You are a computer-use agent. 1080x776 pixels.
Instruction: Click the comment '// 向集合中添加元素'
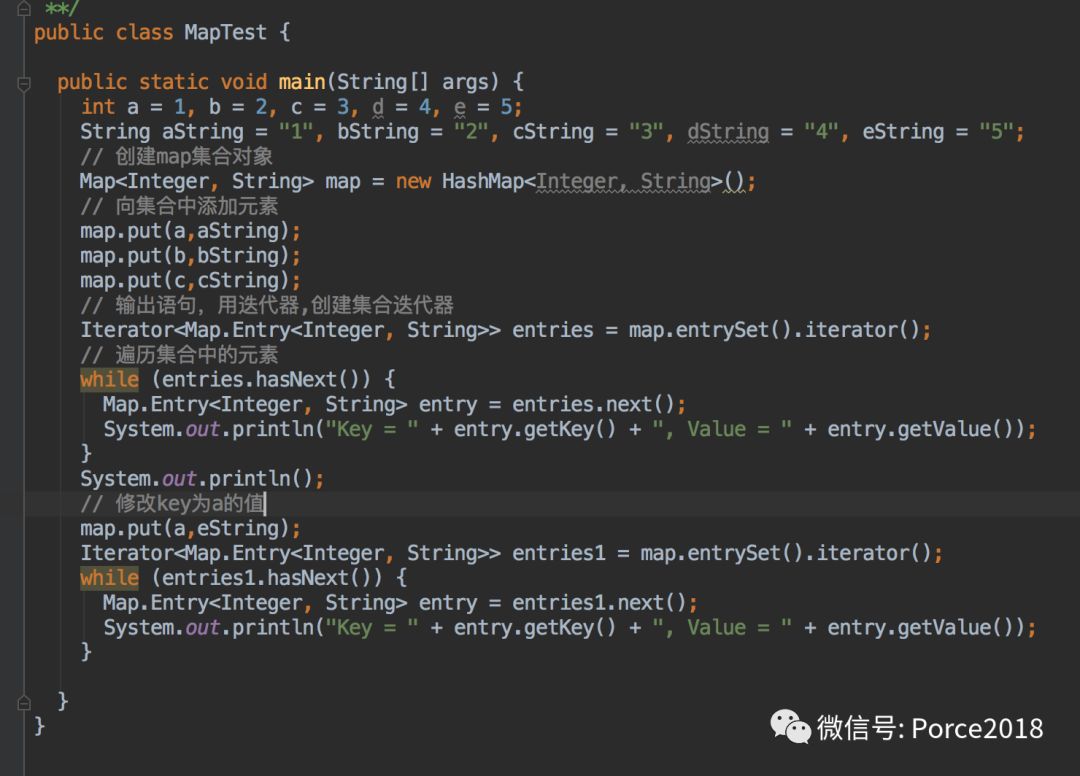[179, 206]
